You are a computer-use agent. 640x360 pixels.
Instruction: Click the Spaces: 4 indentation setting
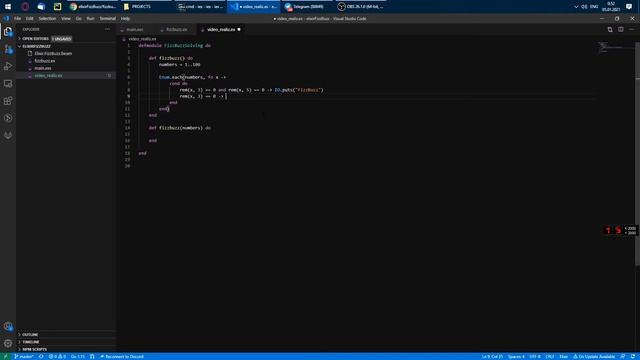click(x=516, y=356)
